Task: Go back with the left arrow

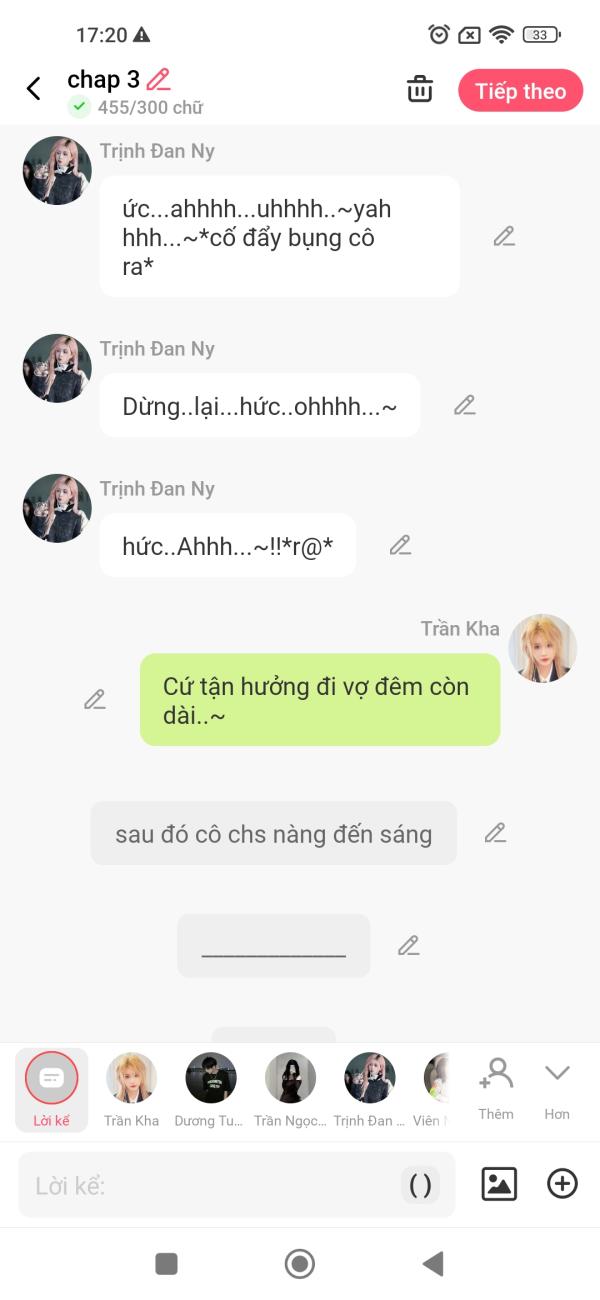Action: [x=33, y=89]
